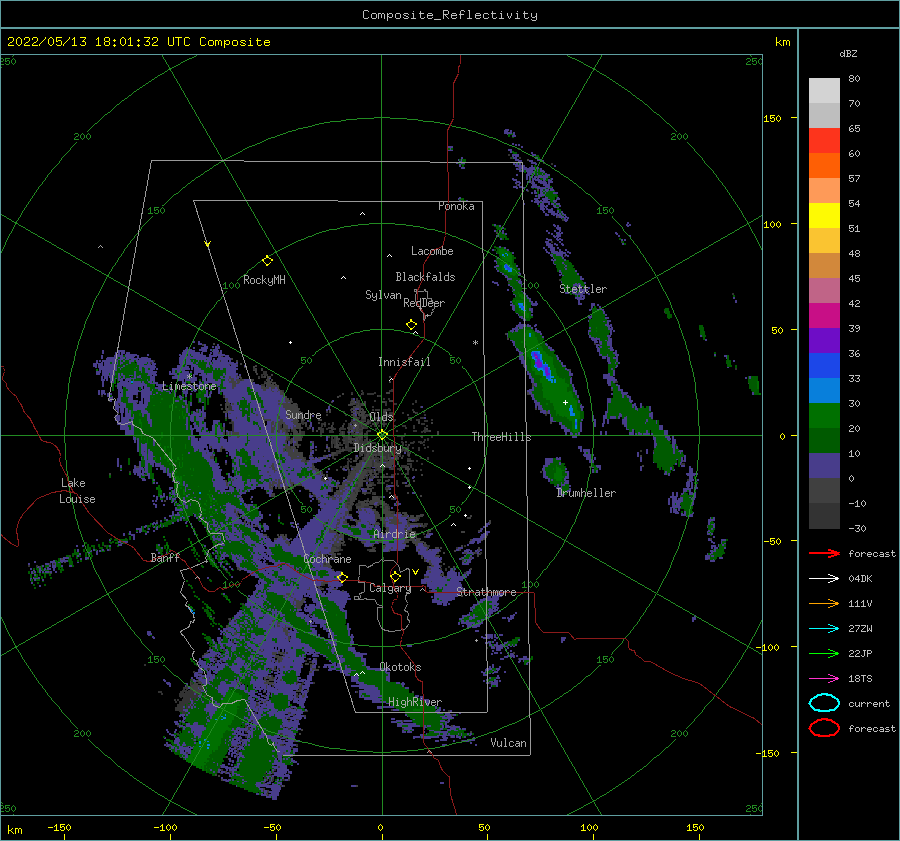Screen dimensions: 900x841
Task: Click the Blackfalds city label
Action: tap(425, 277)
